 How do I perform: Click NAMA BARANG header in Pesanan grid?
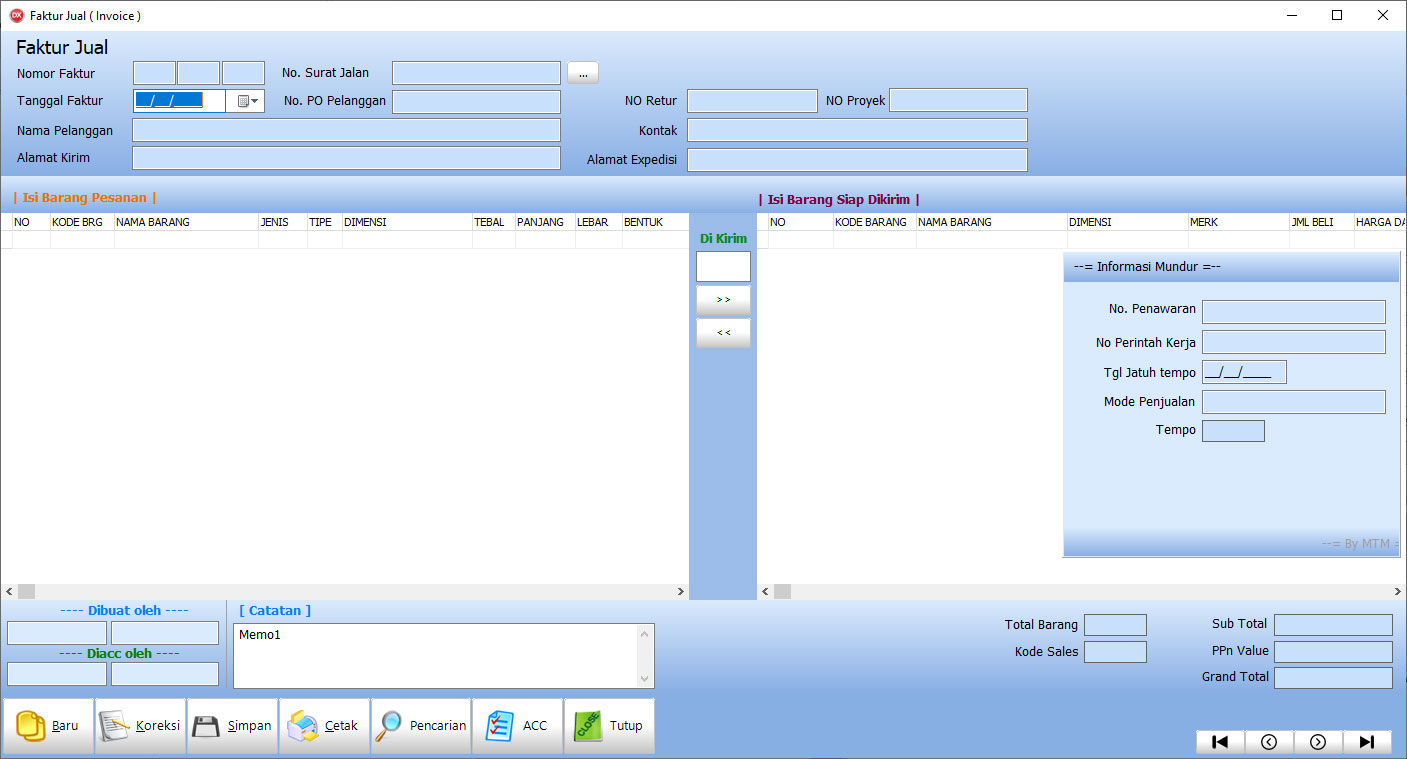186,222
